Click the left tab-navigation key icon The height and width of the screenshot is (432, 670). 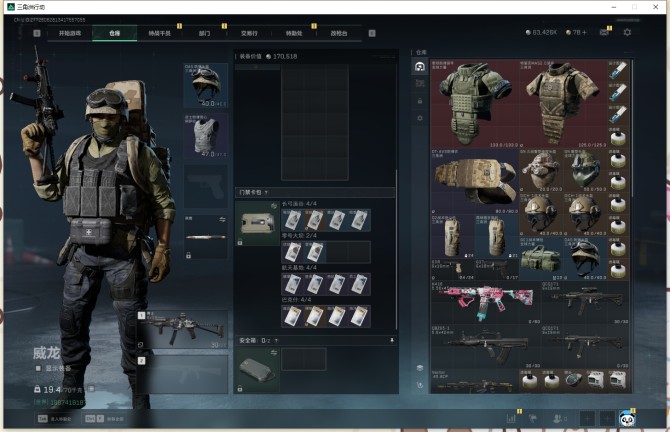(37, 33)
